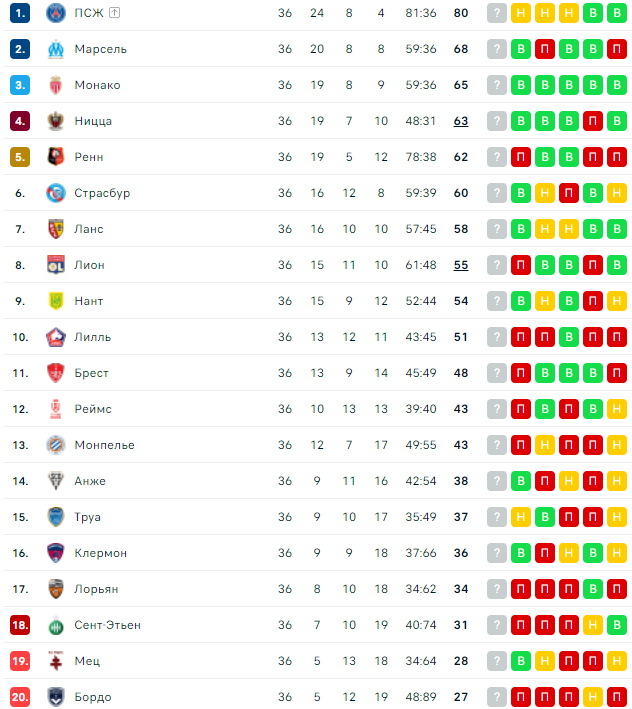The height and width of the screenshot is (709, 632).
Task: Click Сент-Этьен's last green В form badge
Action: tap(617, 625)
